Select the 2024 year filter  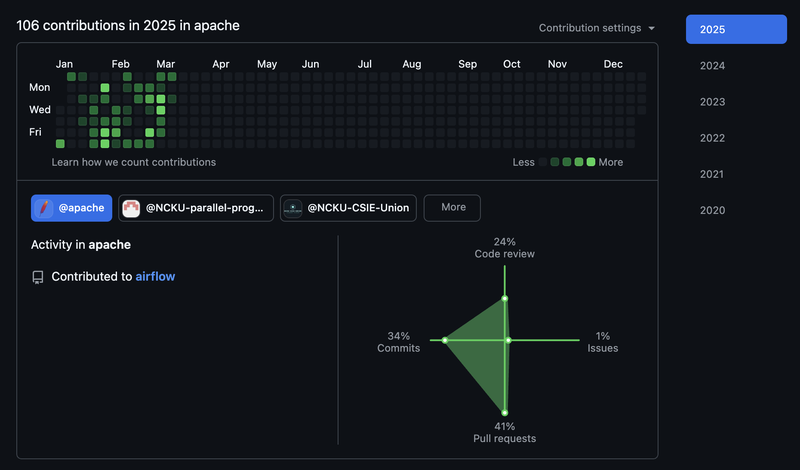pos(712,65)
